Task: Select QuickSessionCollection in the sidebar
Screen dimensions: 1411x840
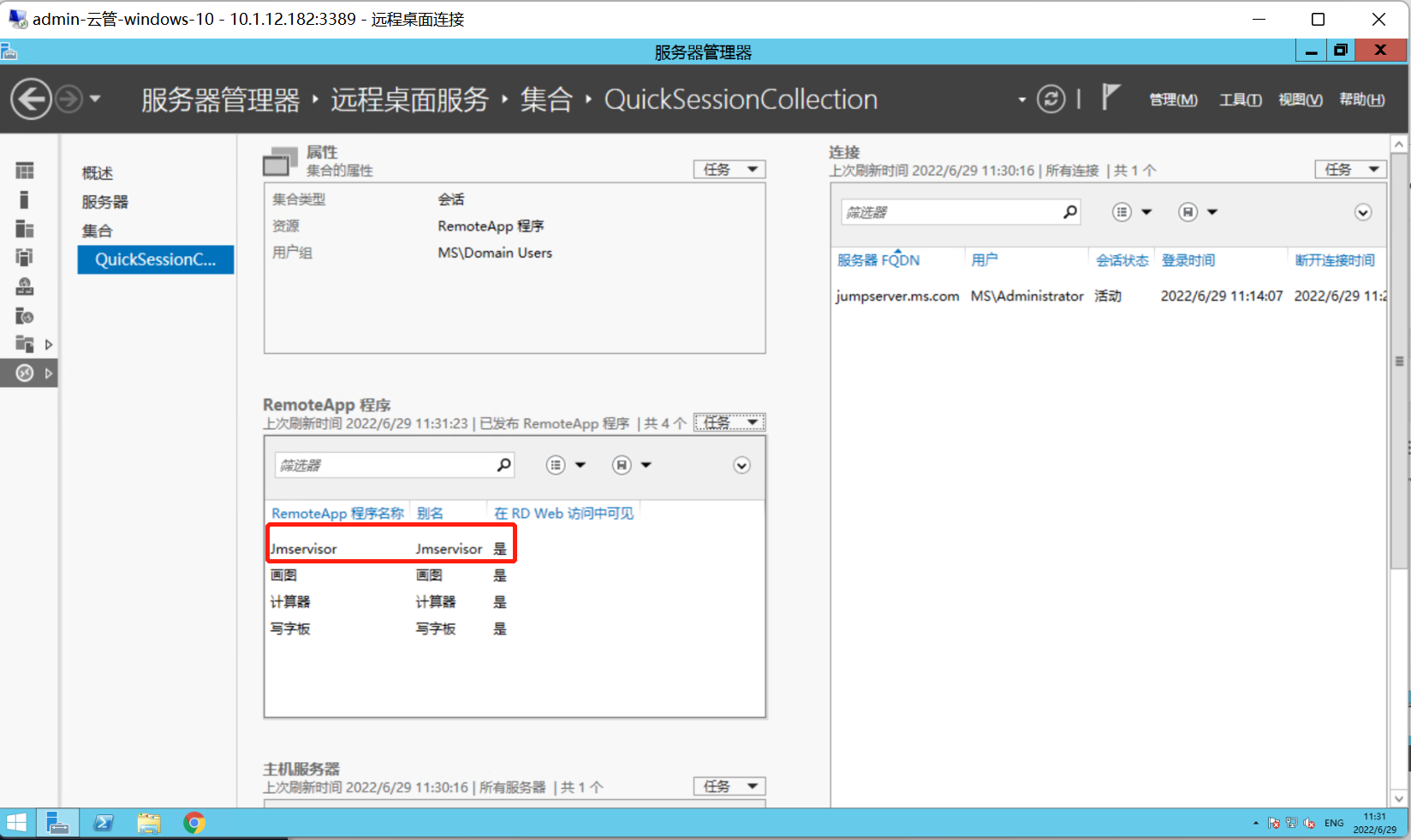Action: 155,259
